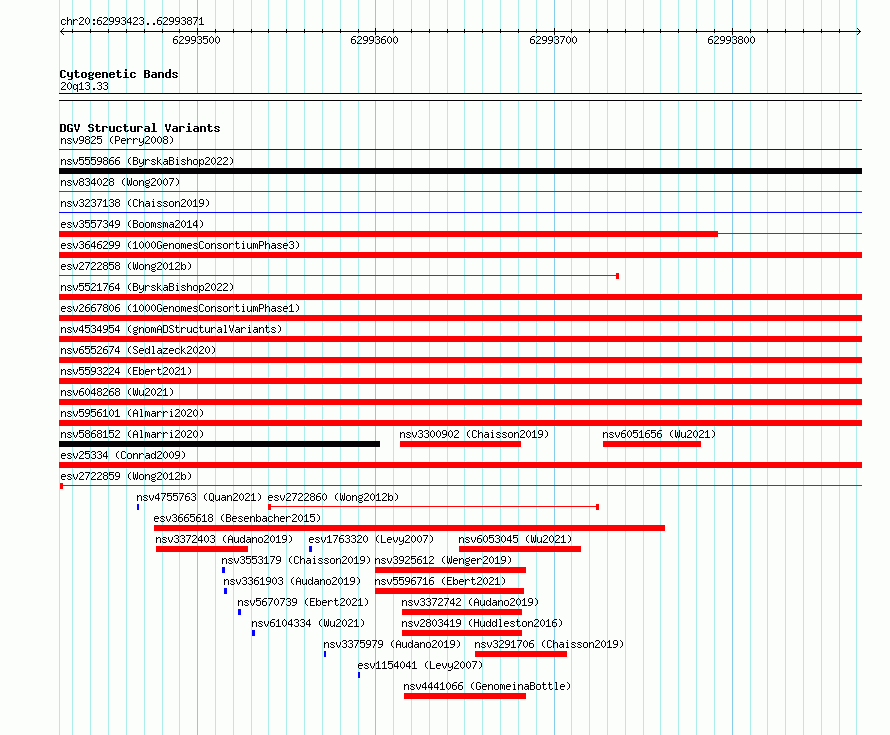
Task: Click the 62993600 ruler position
Action: pos(375,40)
